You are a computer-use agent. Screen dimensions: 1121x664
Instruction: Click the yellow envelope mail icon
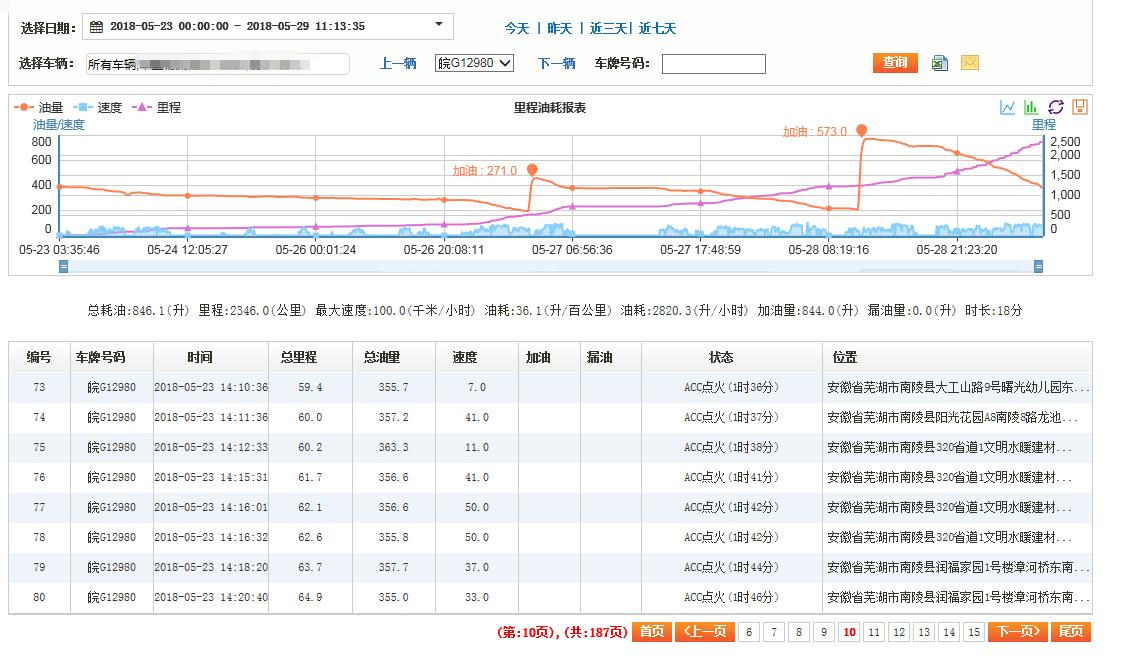click(969, 63)
